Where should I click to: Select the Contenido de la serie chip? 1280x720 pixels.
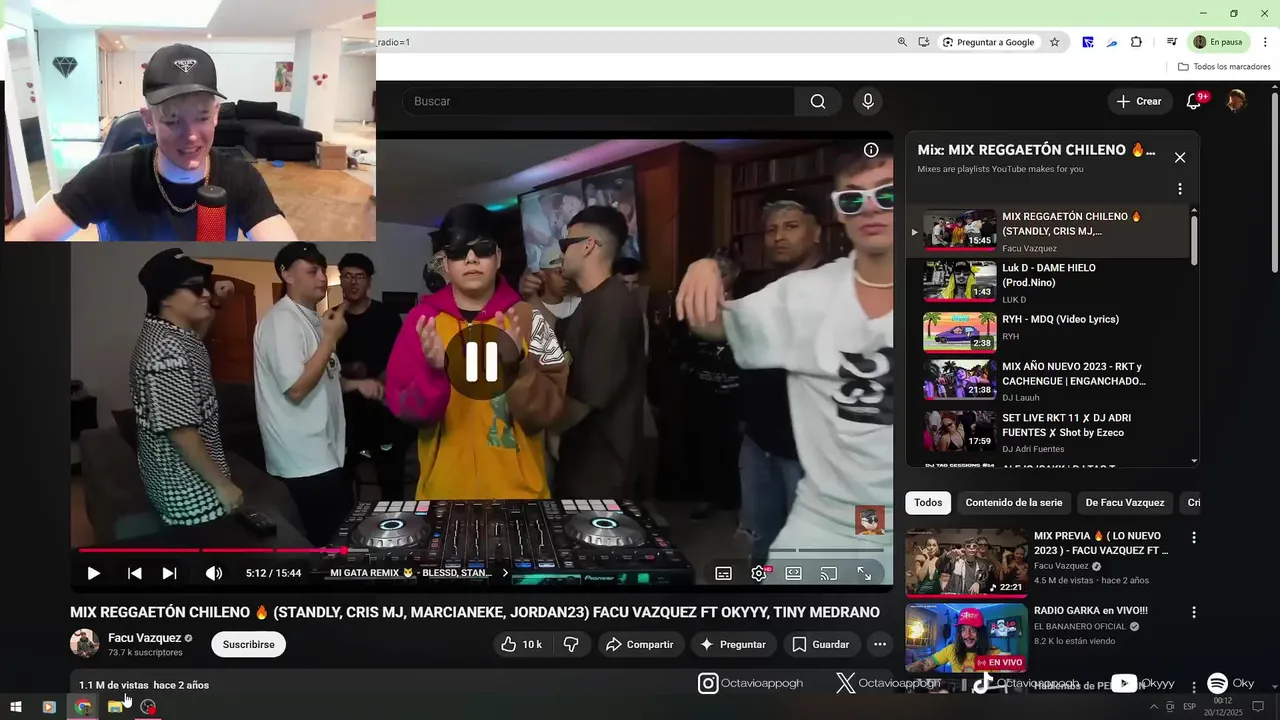[x=1014, y=502]
